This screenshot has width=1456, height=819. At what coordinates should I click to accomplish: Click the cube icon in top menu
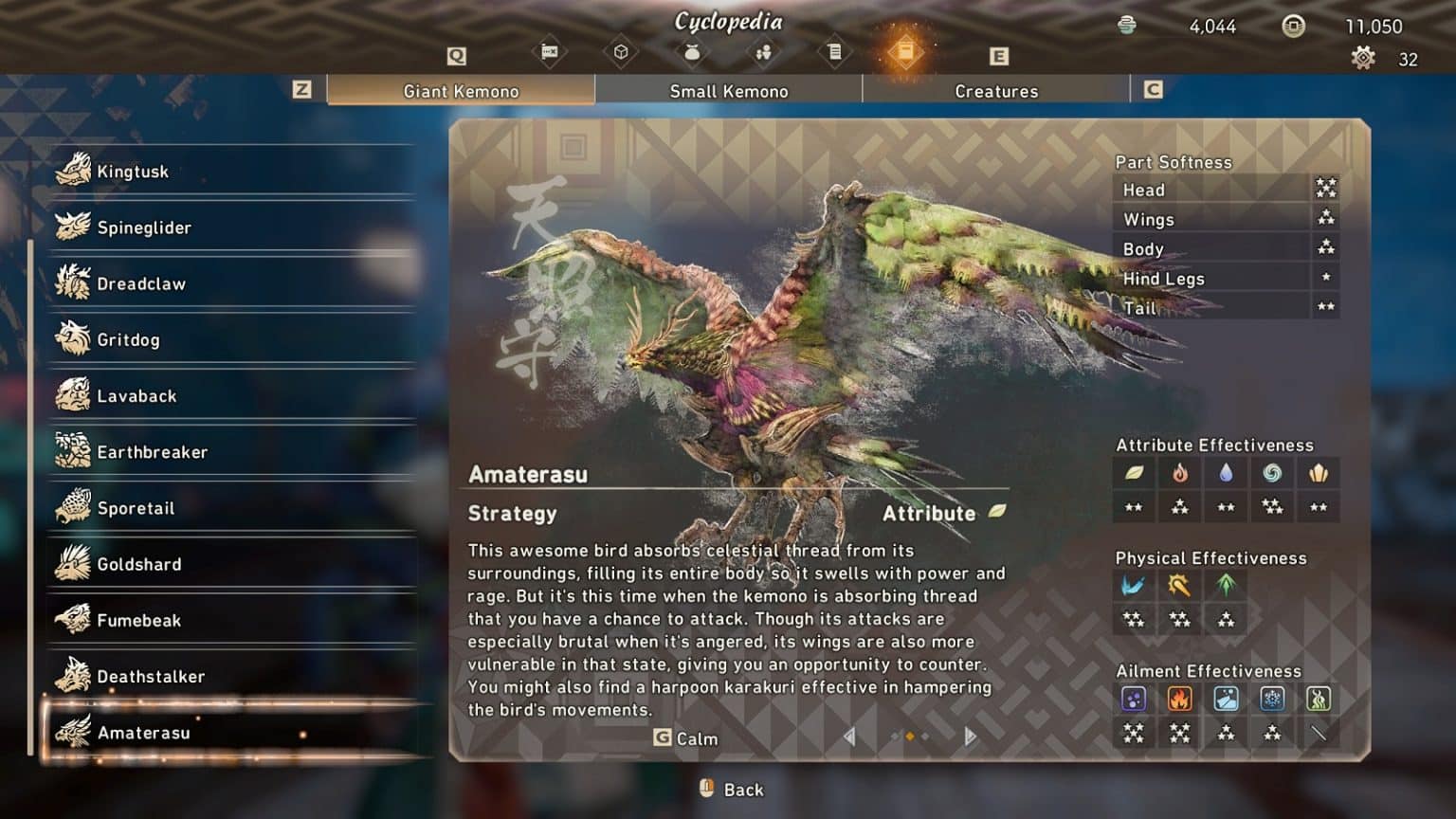621,52
